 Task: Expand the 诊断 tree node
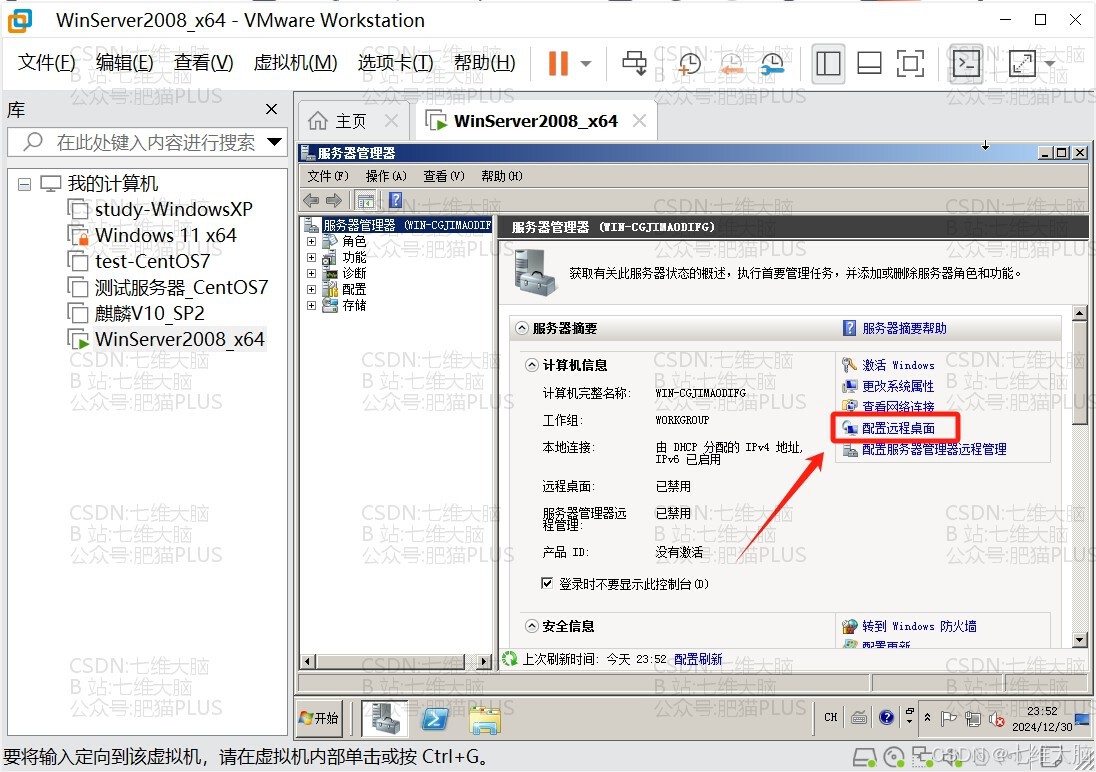[x=312, y=273]
